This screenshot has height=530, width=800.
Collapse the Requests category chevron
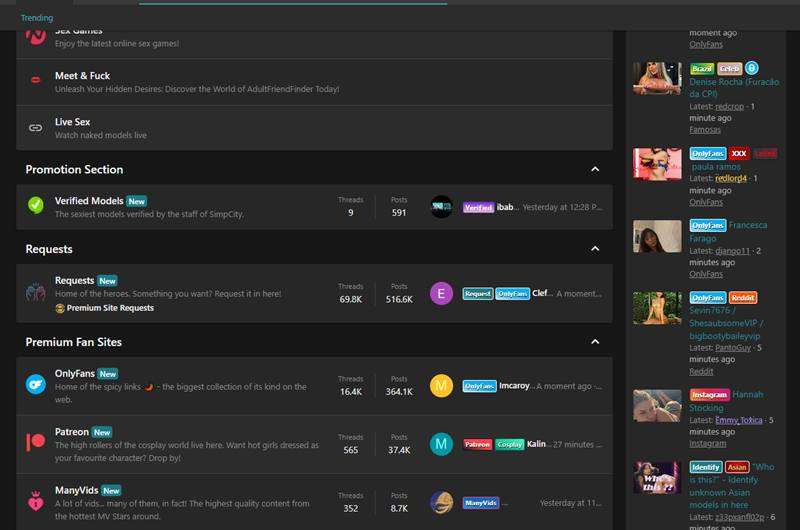point(595,249)
